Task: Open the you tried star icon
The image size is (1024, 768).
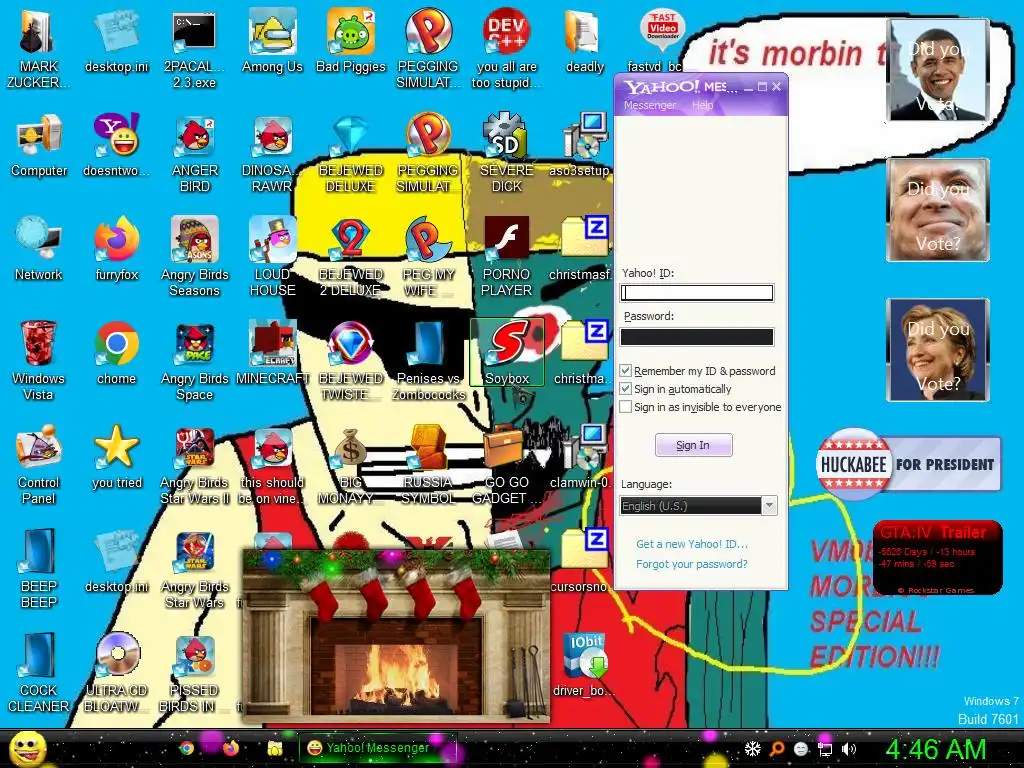Action: coord(117,457)
